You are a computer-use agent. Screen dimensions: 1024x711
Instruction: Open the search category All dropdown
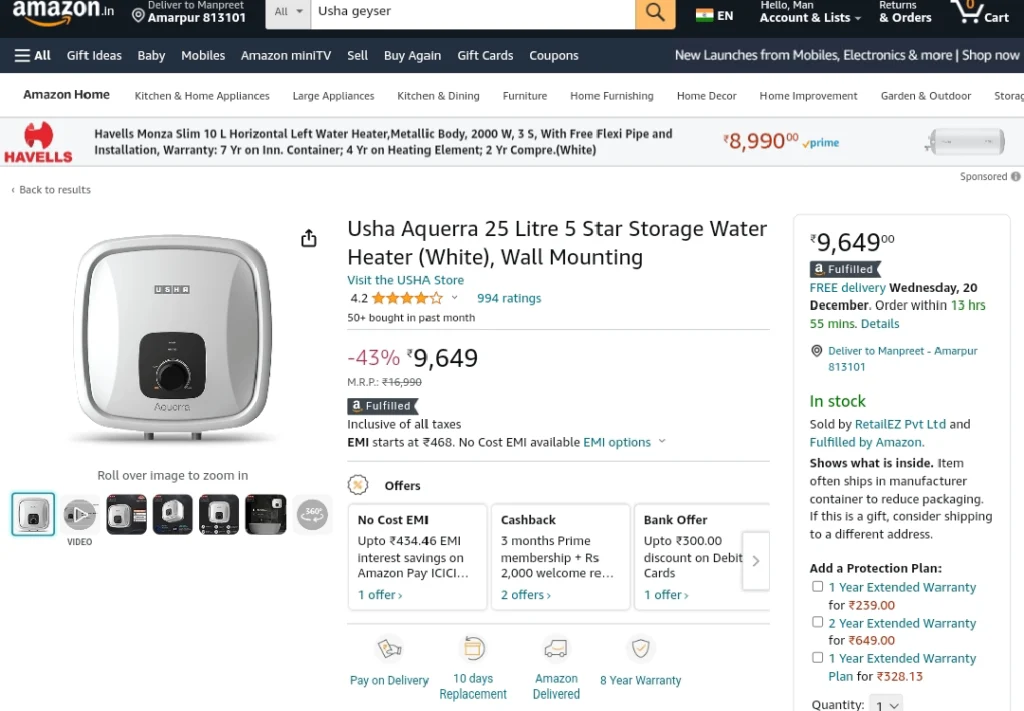pos(288,12)
